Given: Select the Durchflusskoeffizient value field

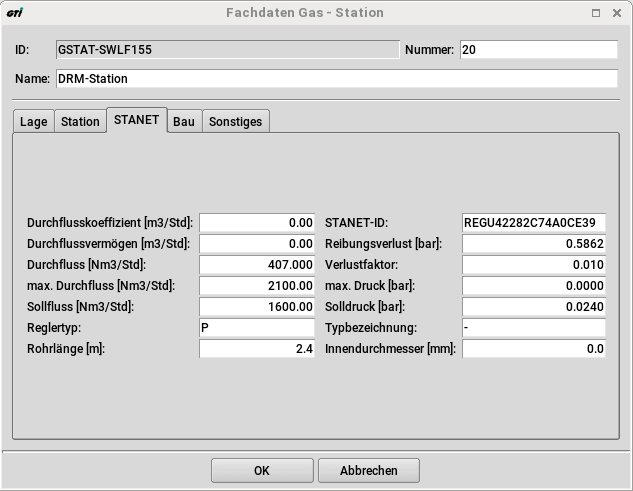Looking at the screenshot, I should coord(257,223).
